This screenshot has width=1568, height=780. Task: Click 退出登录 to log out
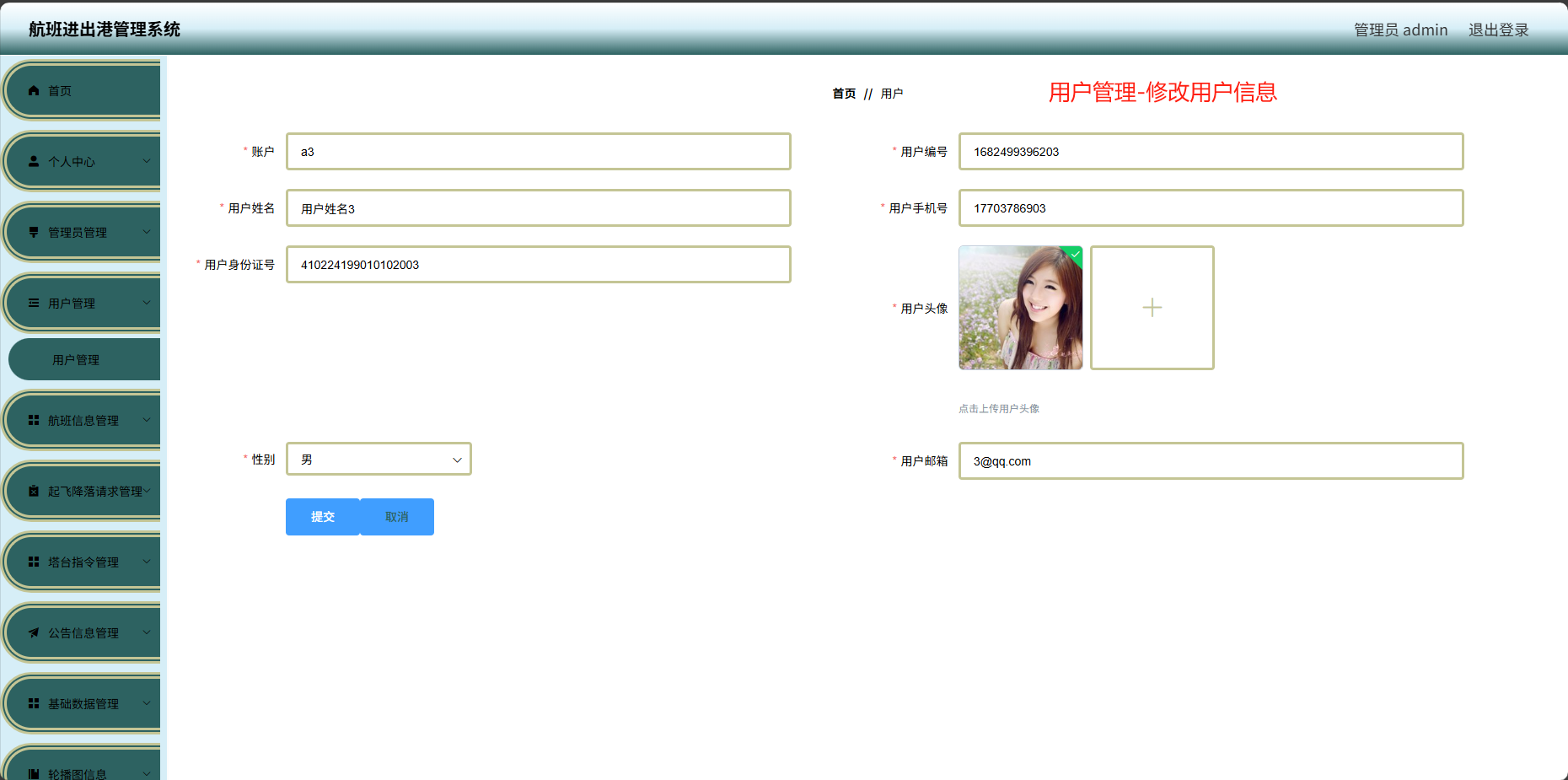point(1498,29)
